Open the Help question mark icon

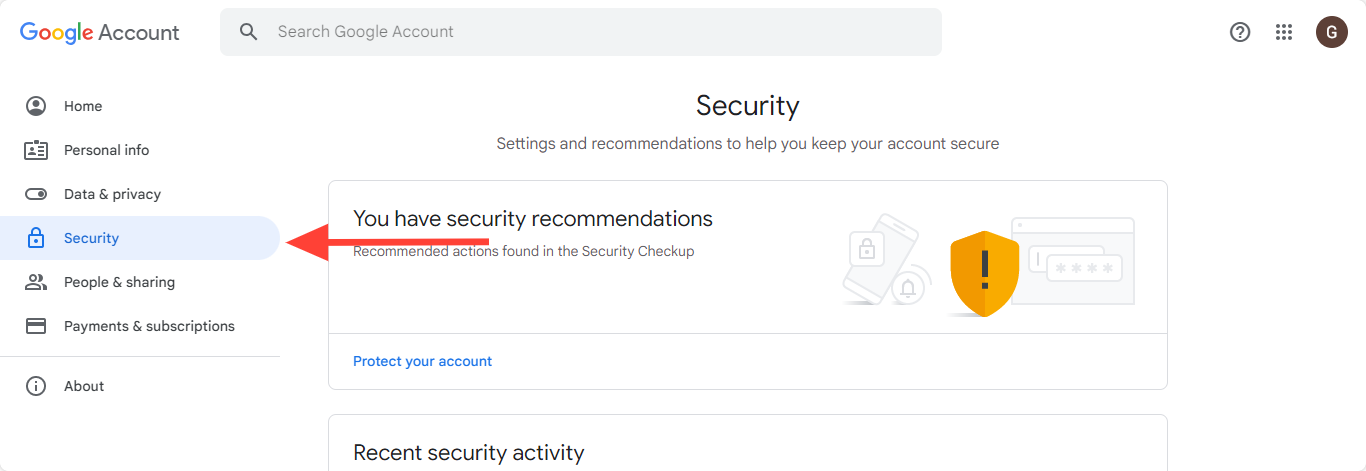(x=1240, y=32)
